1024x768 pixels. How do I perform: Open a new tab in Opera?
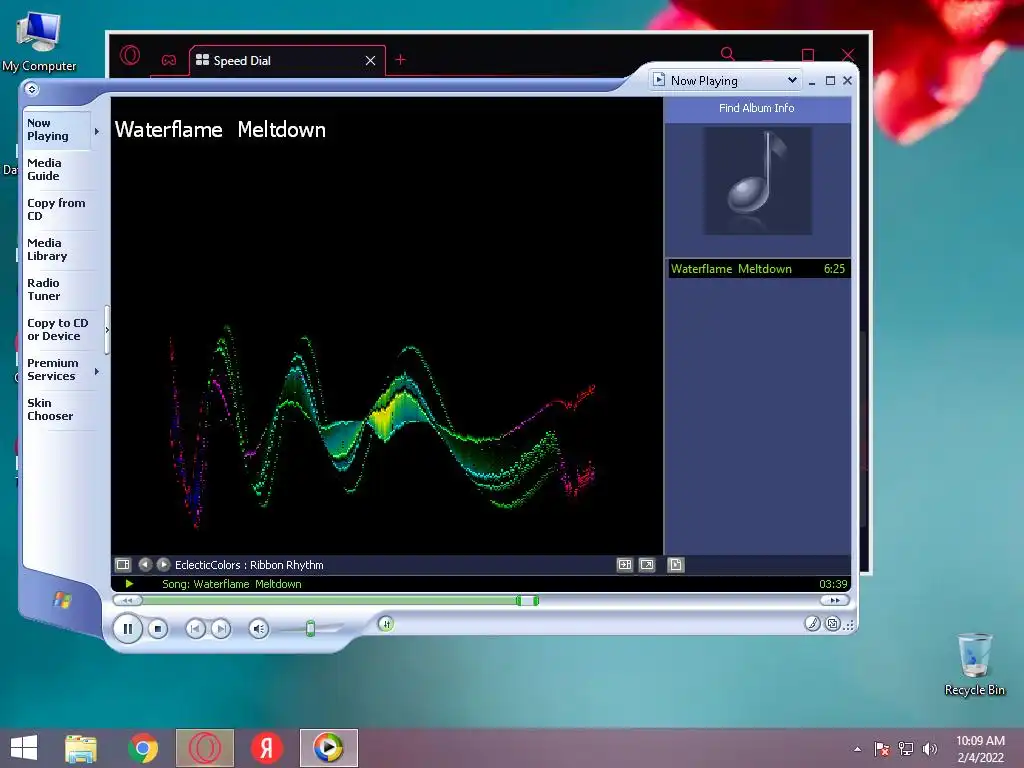coord(400,60)
